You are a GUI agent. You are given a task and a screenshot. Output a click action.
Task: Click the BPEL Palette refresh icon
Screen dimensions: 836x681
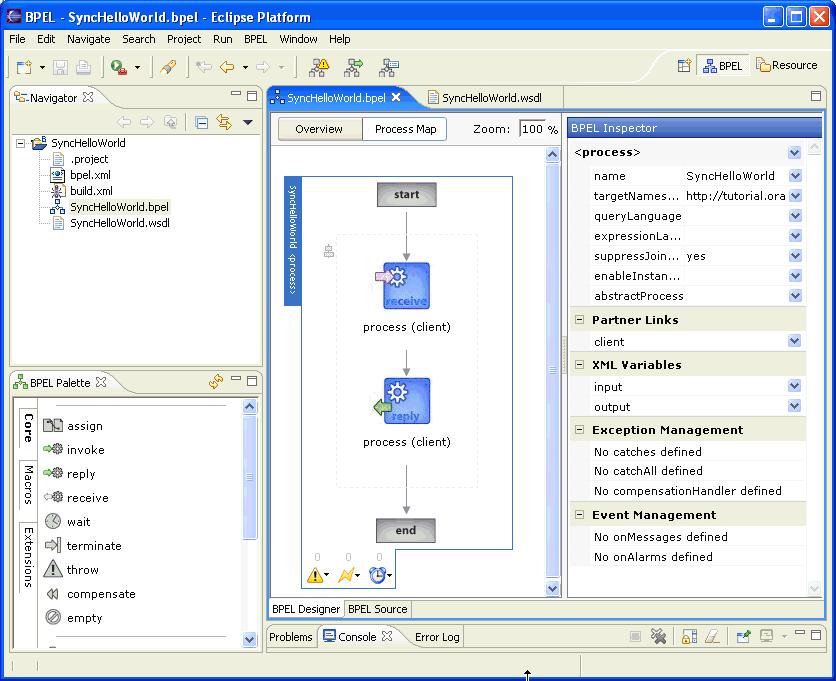[x=215, y=381]
